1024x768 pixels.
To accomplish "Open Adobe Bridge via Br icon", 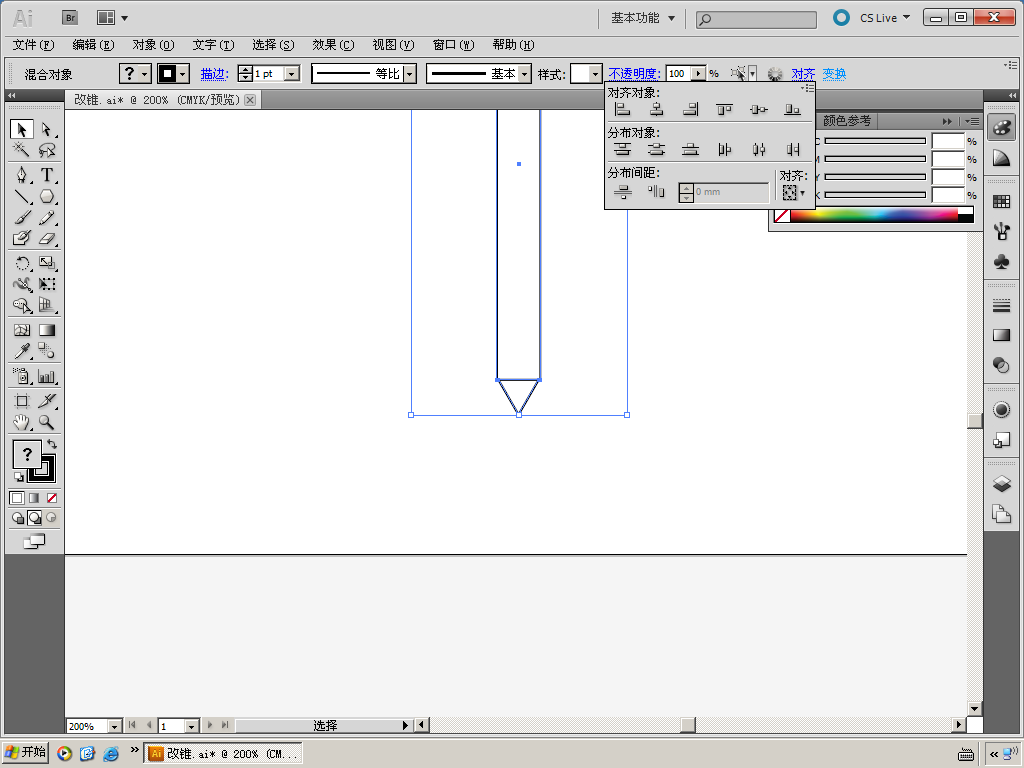I will pyautogui.click(x=70, y=18).
